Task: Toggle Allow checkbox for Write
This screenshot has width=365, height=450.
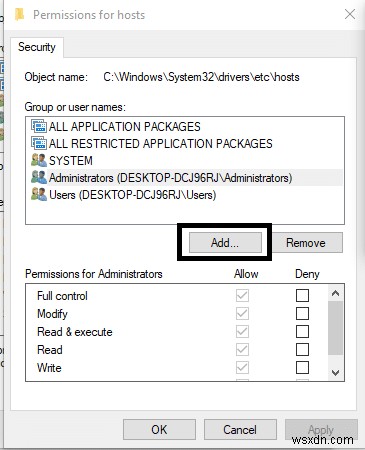Action: [x=242, y=367]
